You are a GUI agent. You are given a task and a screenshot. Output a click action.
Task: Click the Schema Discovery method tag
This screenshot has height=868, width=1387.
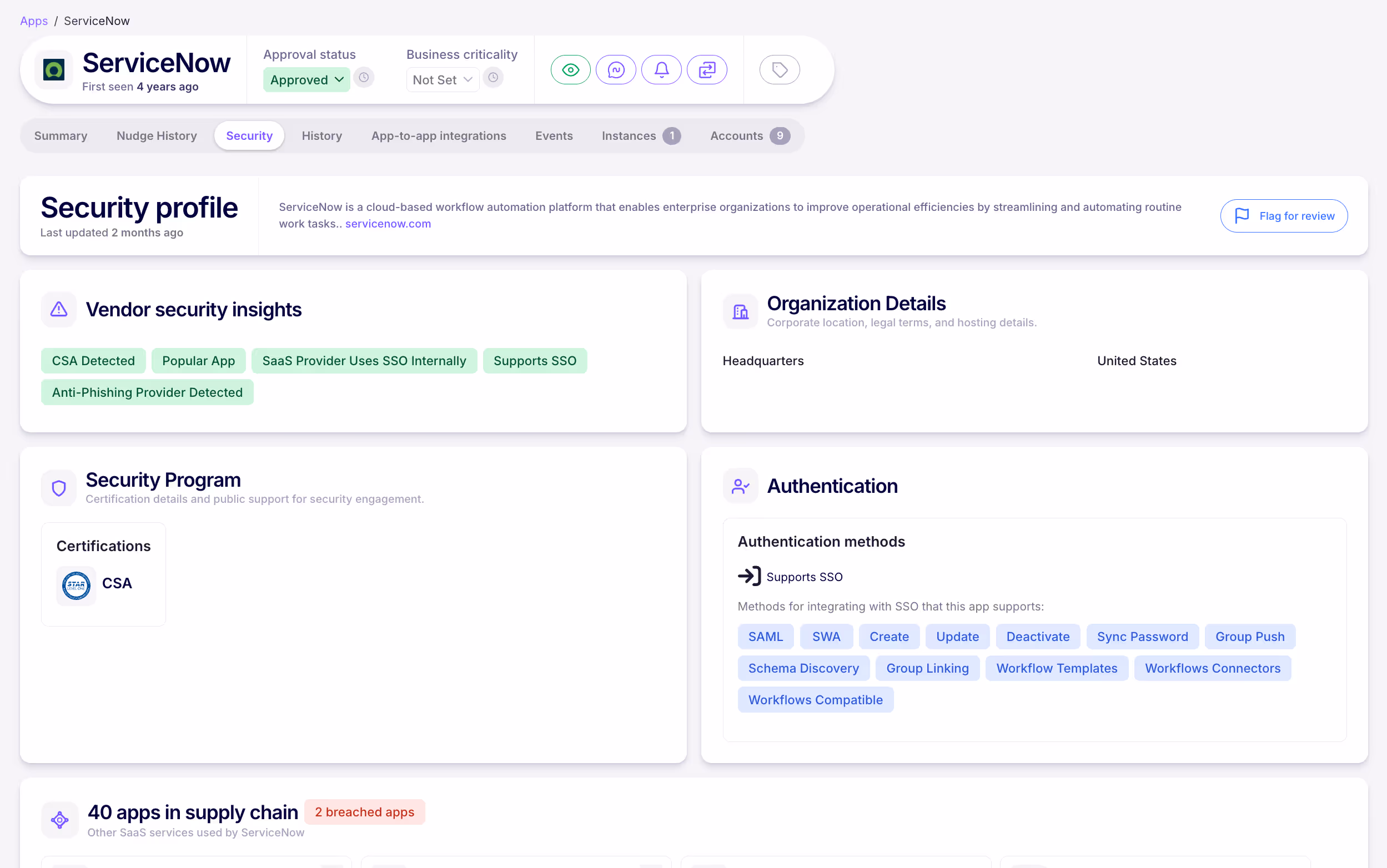(x=803, y=668)
